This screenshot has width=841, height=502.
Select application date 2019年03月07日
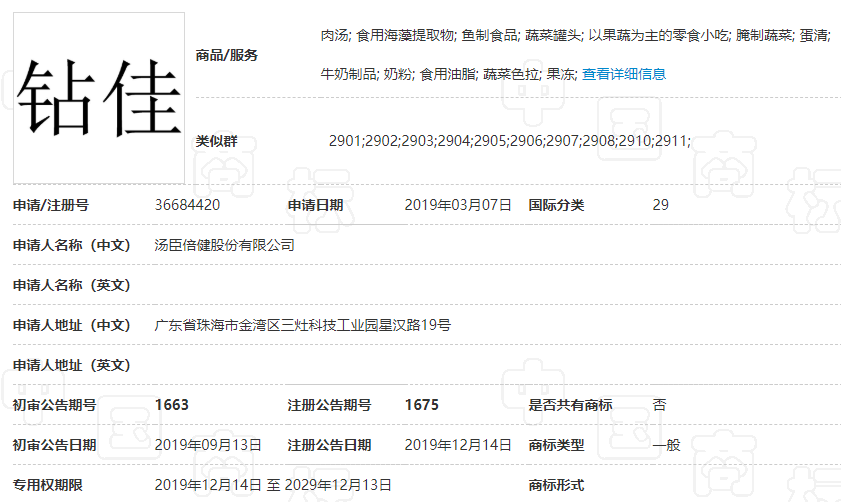[458, 205]
